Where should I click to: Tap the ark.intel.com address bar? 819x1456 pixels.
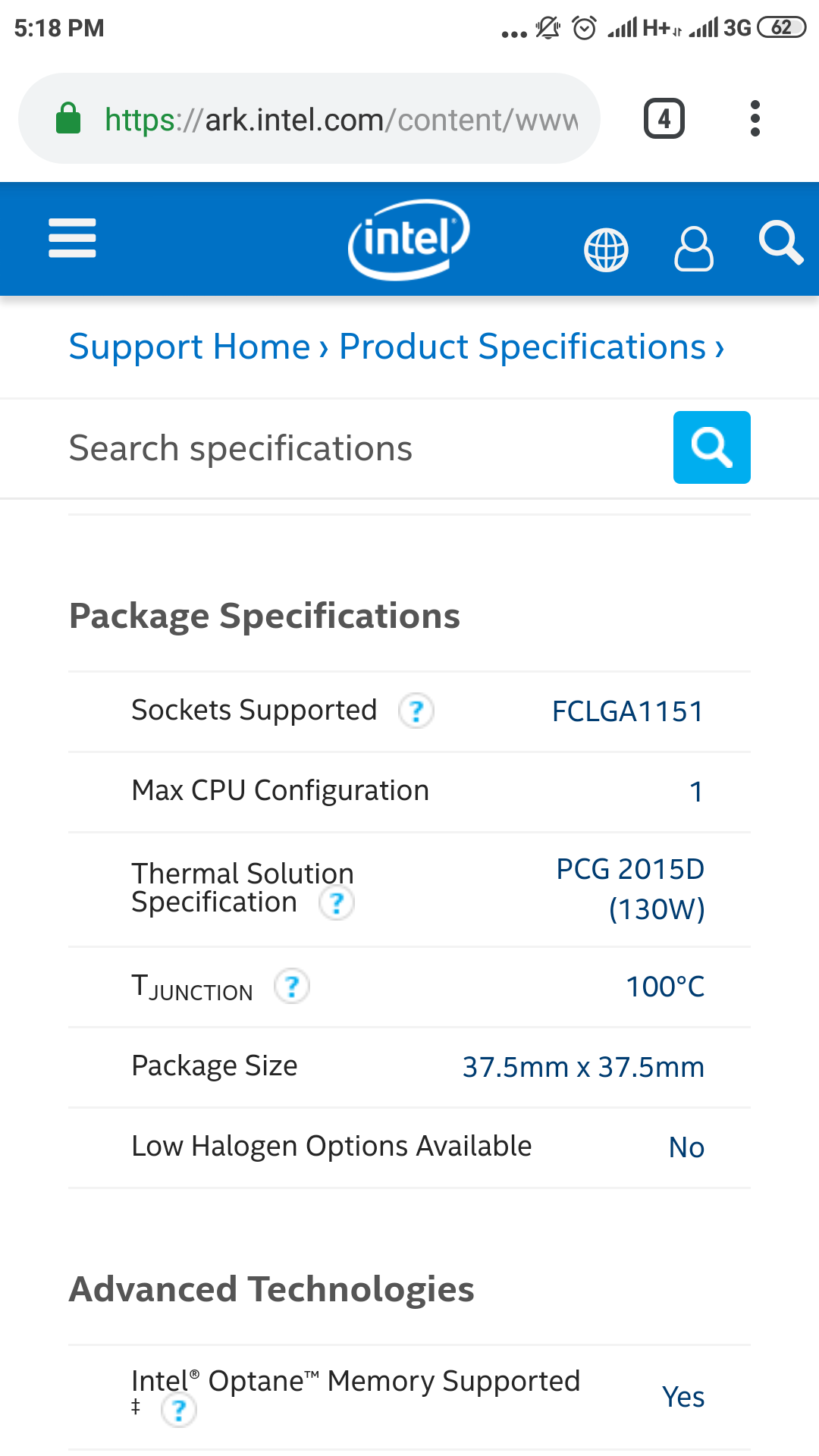pos(341,119)
